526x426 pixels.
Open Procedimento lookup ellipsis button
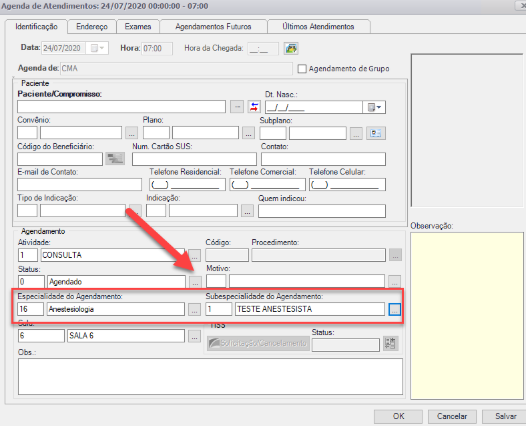coord(395,255)
